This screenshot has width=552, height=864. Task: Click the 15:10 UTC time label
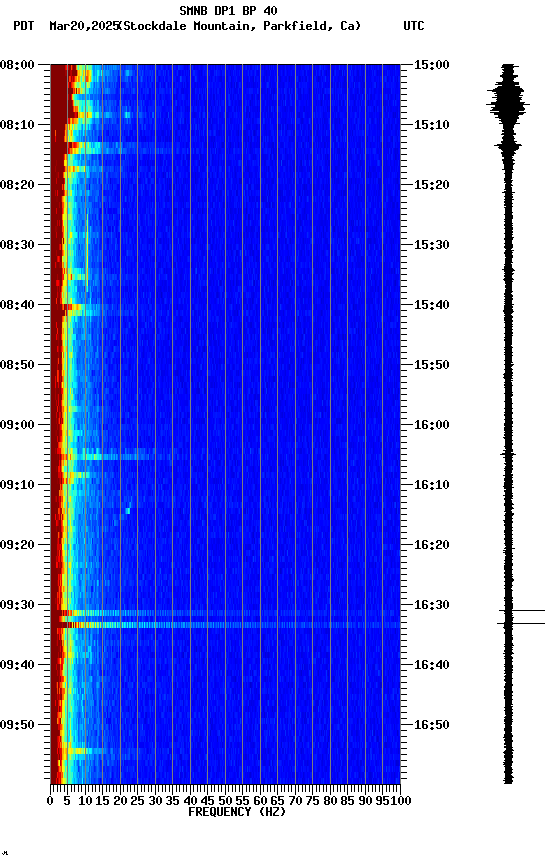coord(432,125)
